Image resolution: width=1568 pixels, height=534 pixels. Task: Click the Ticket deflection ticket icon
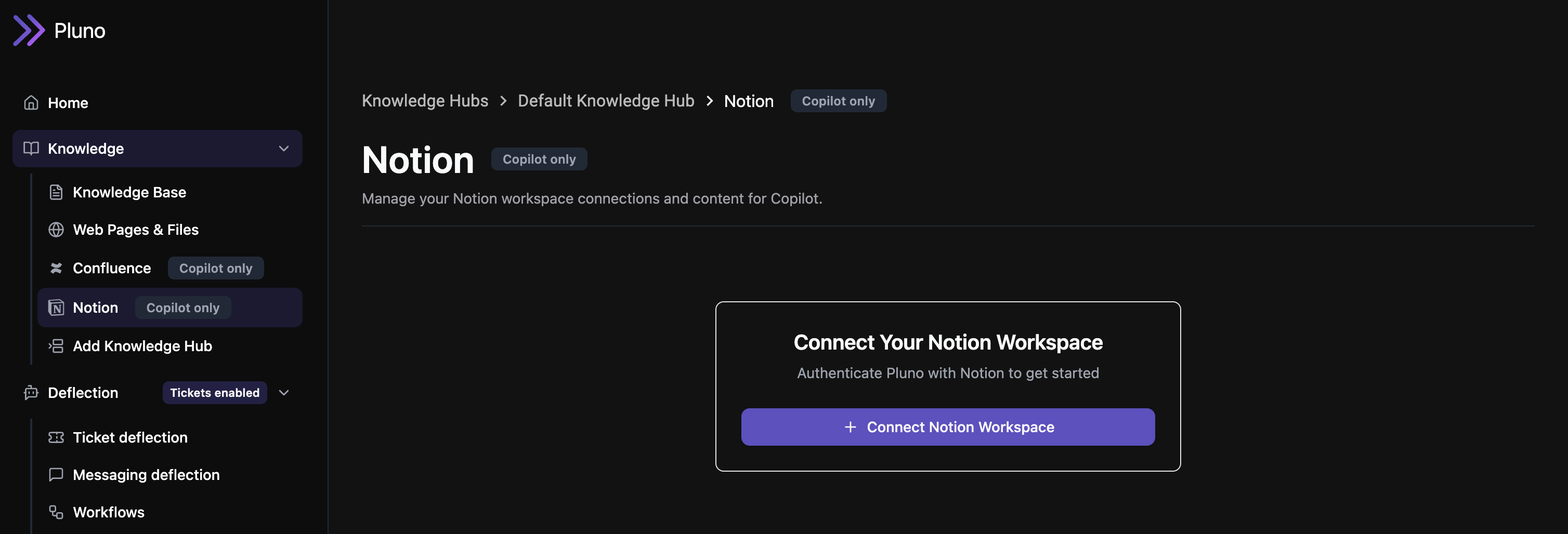pos(56,437)
